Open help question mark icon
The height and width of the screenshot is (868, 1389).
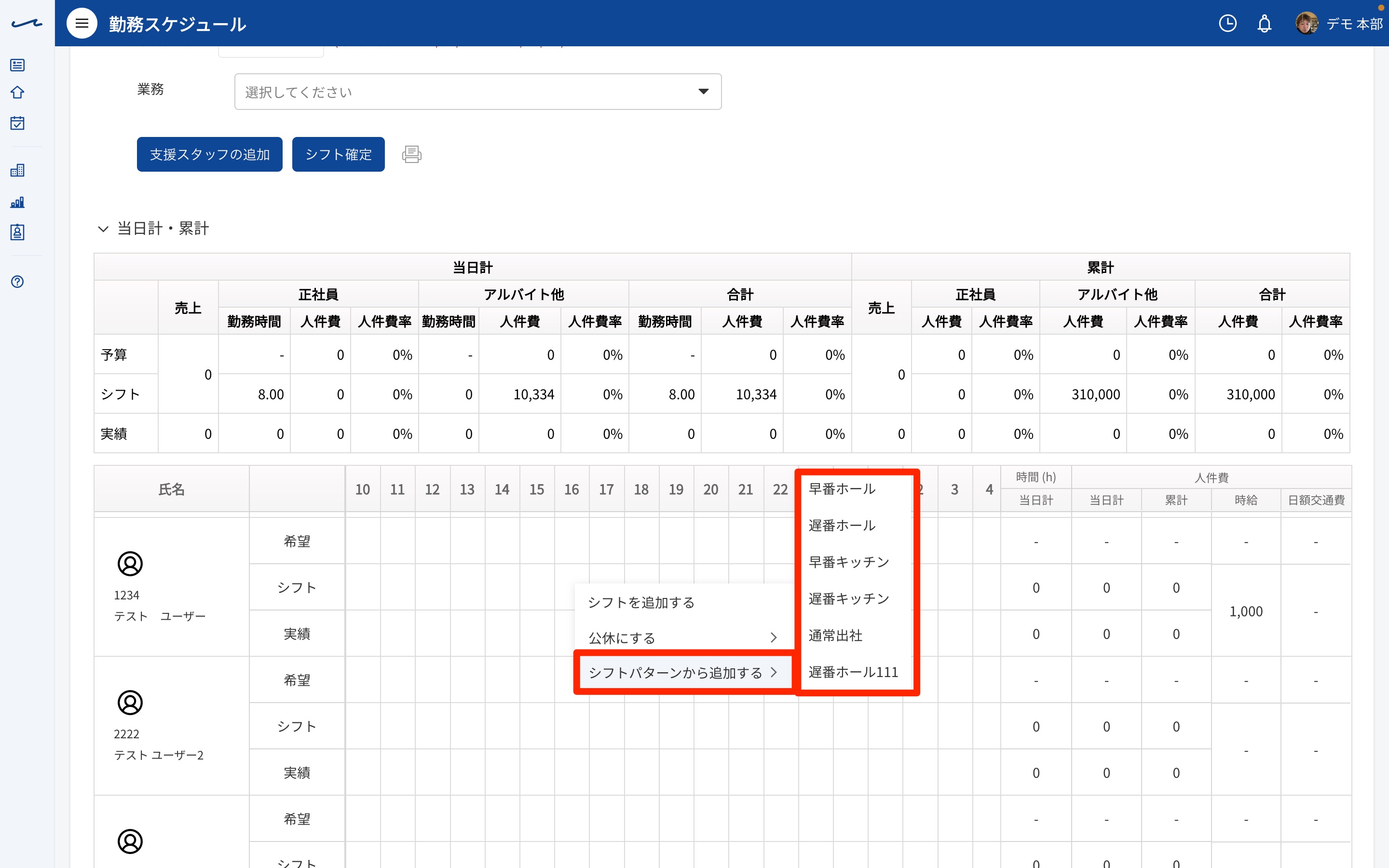point(17,281)
